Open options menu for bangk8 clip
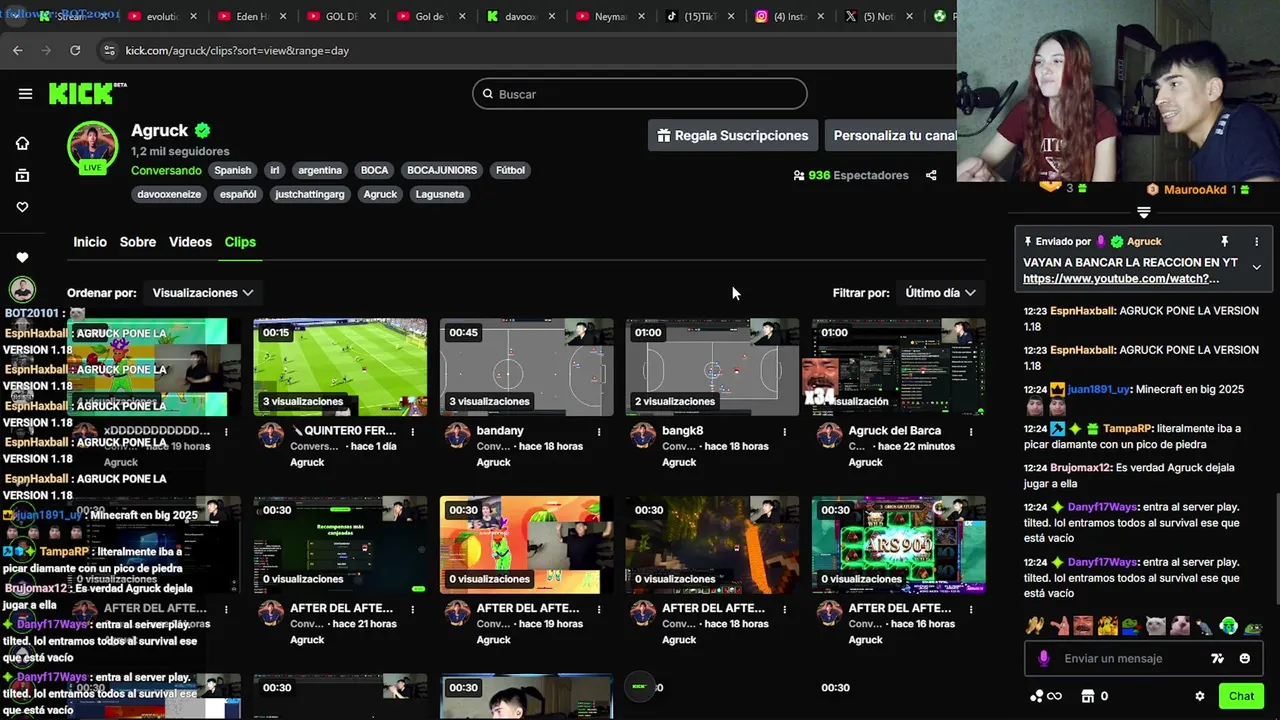1280x720 pixels. tap(785, 432)
